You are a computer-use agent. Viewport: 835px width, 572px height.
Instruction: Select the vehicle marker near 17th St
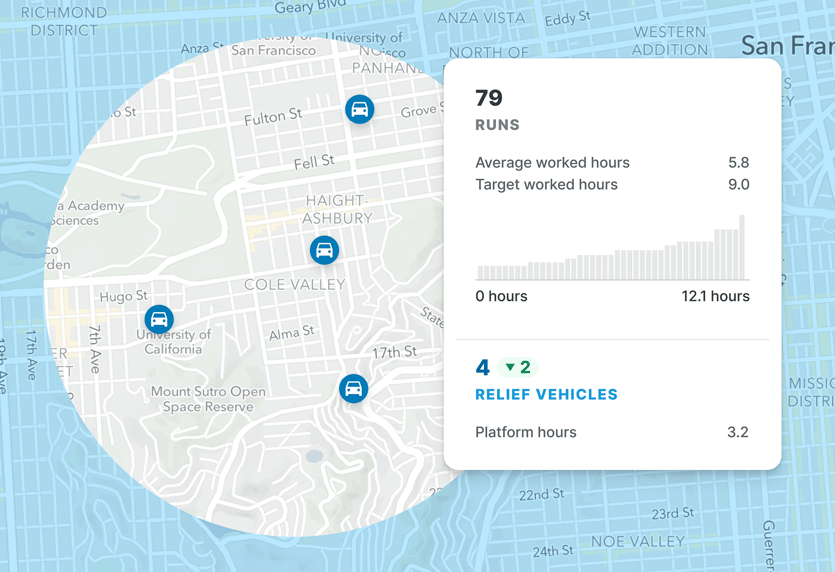click(x=354, y=389)
